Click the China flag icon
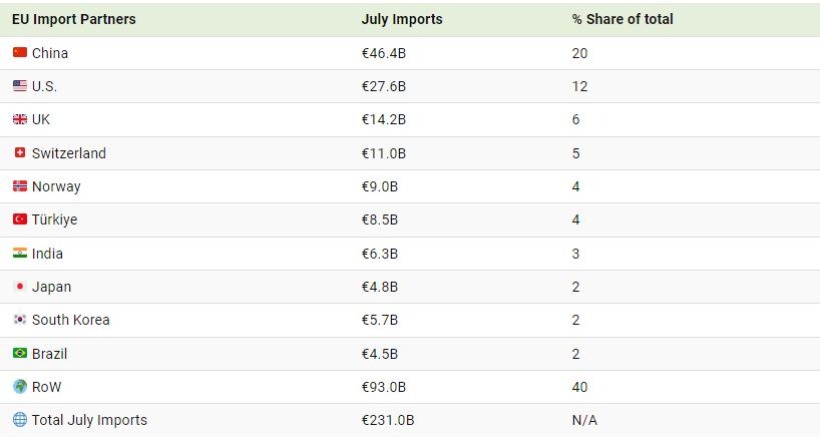 [20, 53]
